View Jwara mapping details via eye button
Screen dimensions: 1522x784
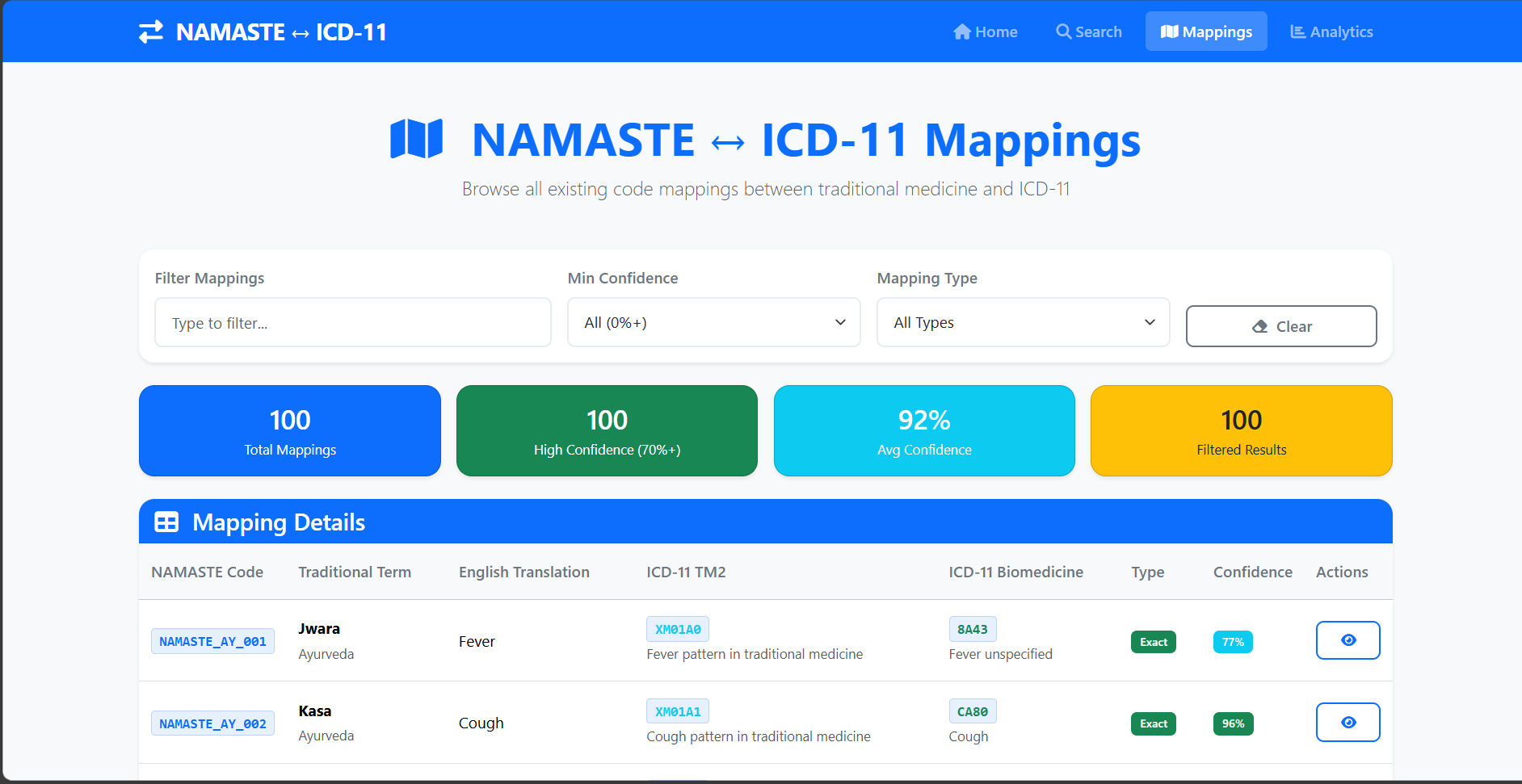(1348, 639)
